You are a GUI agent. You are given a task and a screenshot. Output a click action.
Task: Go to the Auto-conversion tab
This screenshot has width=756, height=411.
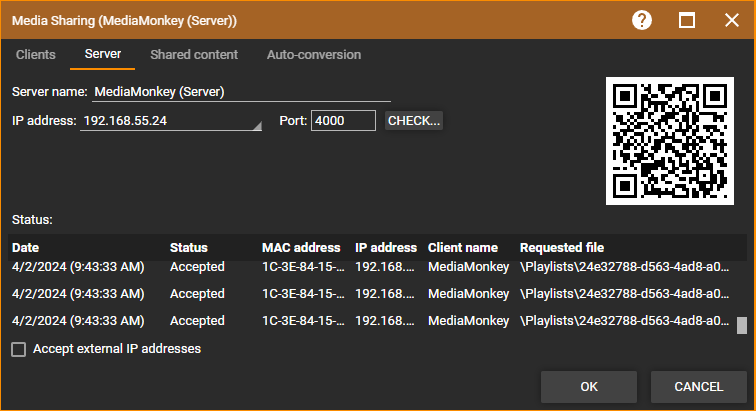(313, 55)
